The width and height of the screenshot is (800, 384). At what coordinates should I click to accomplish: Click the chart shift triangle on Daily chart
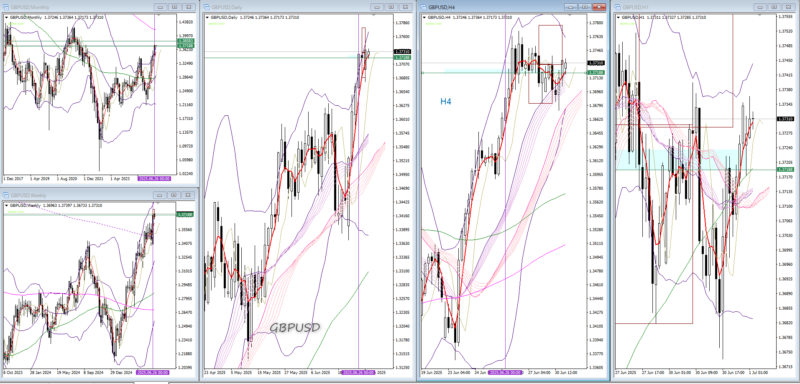pos(372,15)
